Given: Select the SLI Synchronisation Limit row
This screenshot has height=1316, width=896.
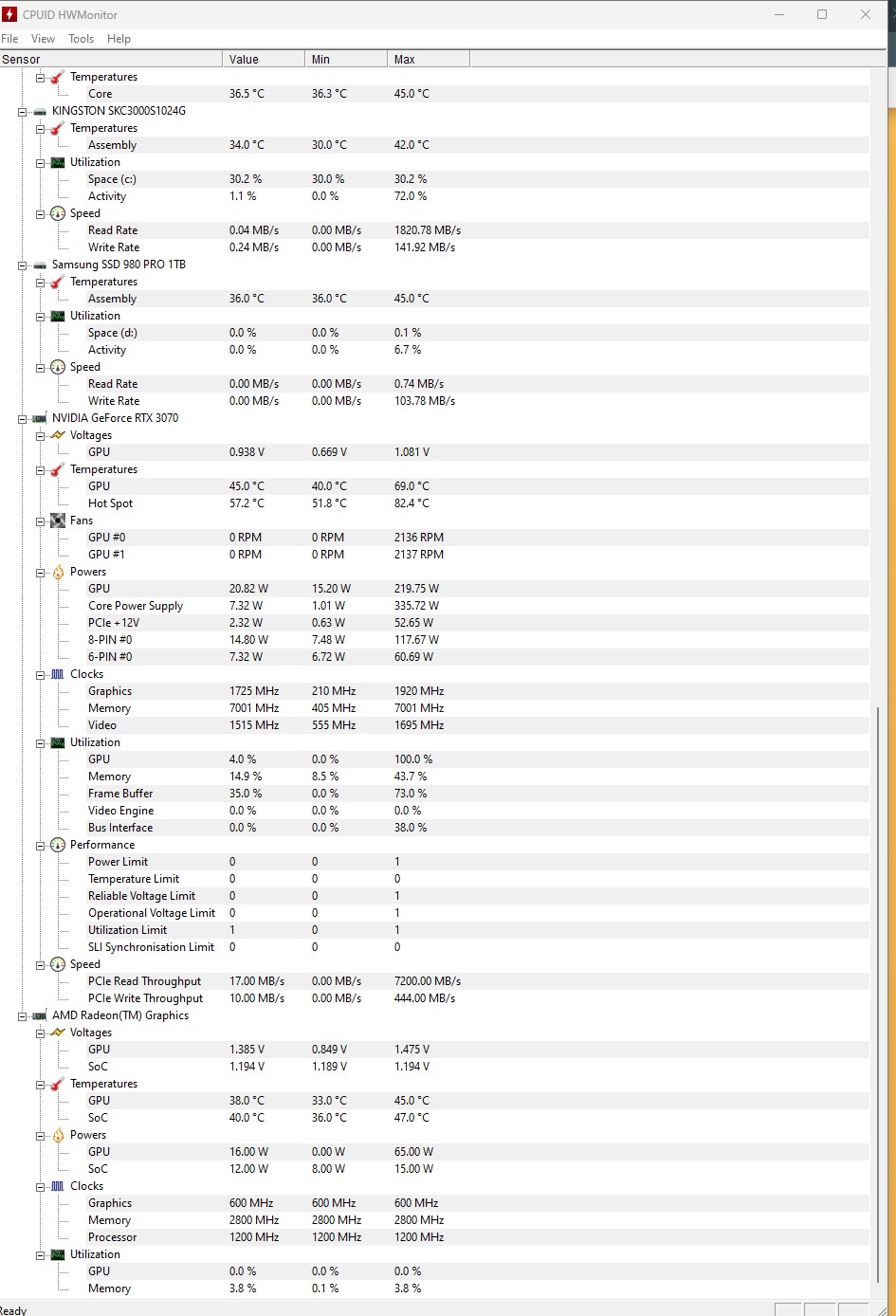Looking at the screenshot, I should pyautogui.click(x=434, y=947).
